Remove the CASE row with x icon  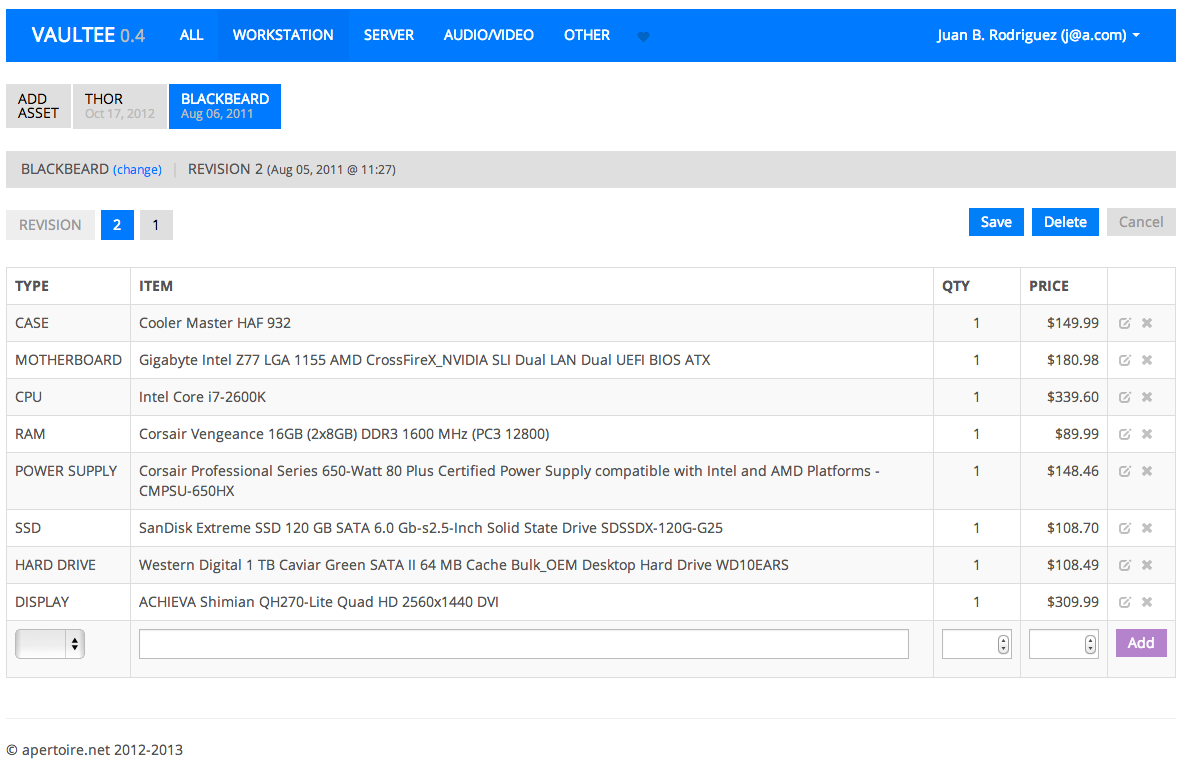pyautogui.click(x=1147, y=323)
